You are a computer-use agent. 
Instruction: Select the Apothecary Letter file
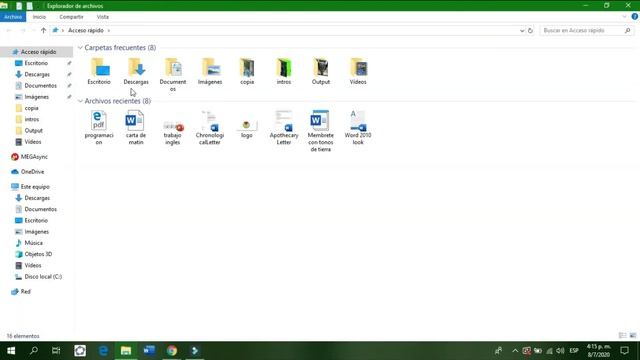pyautogui.click(x=284, y=127)
